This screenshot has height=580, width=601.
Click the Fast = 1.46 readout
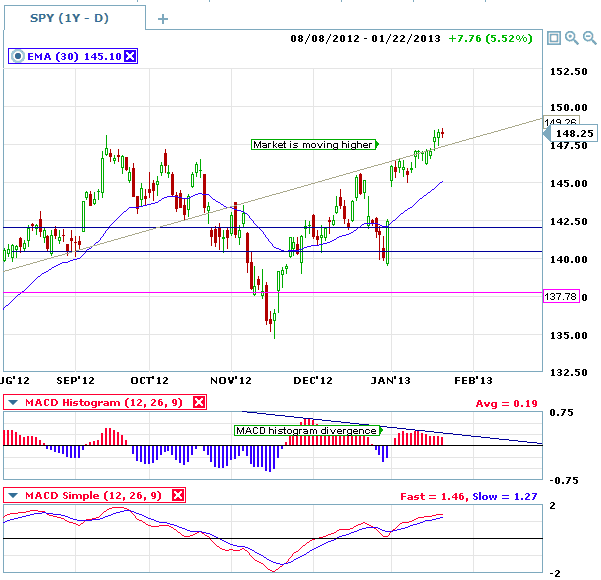click(x=433, y=496)
